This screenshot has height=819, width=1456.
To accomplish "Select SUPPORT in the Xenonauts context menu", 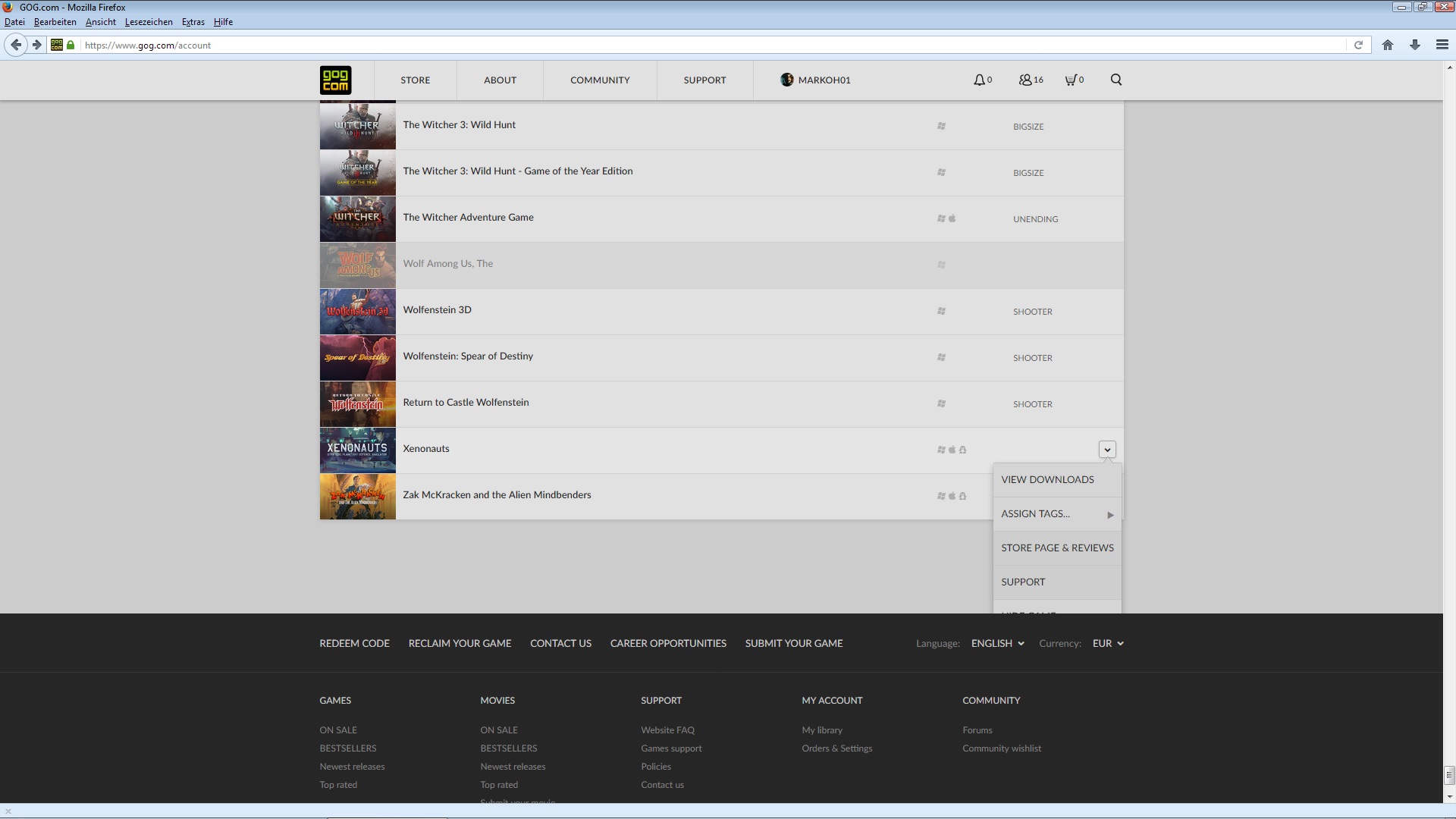I will (x=1057, y=582).
